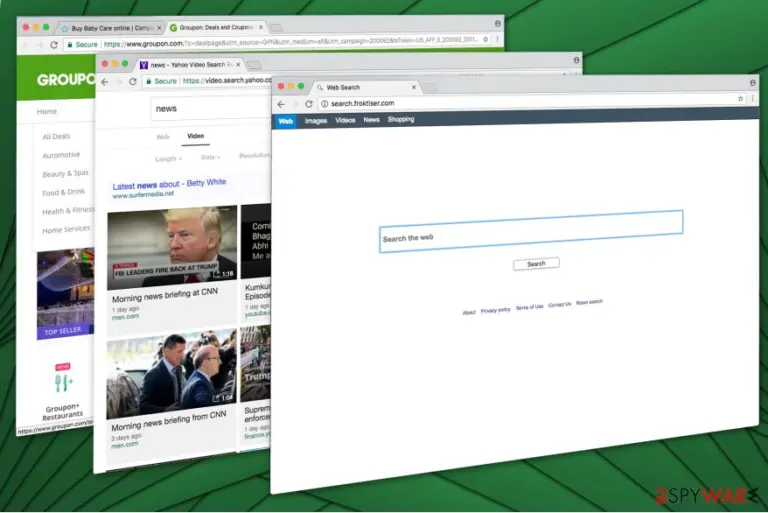Open new tab in Yahoo window
The height and width of the screenshot is (513, 768).
tap(254, 65)
